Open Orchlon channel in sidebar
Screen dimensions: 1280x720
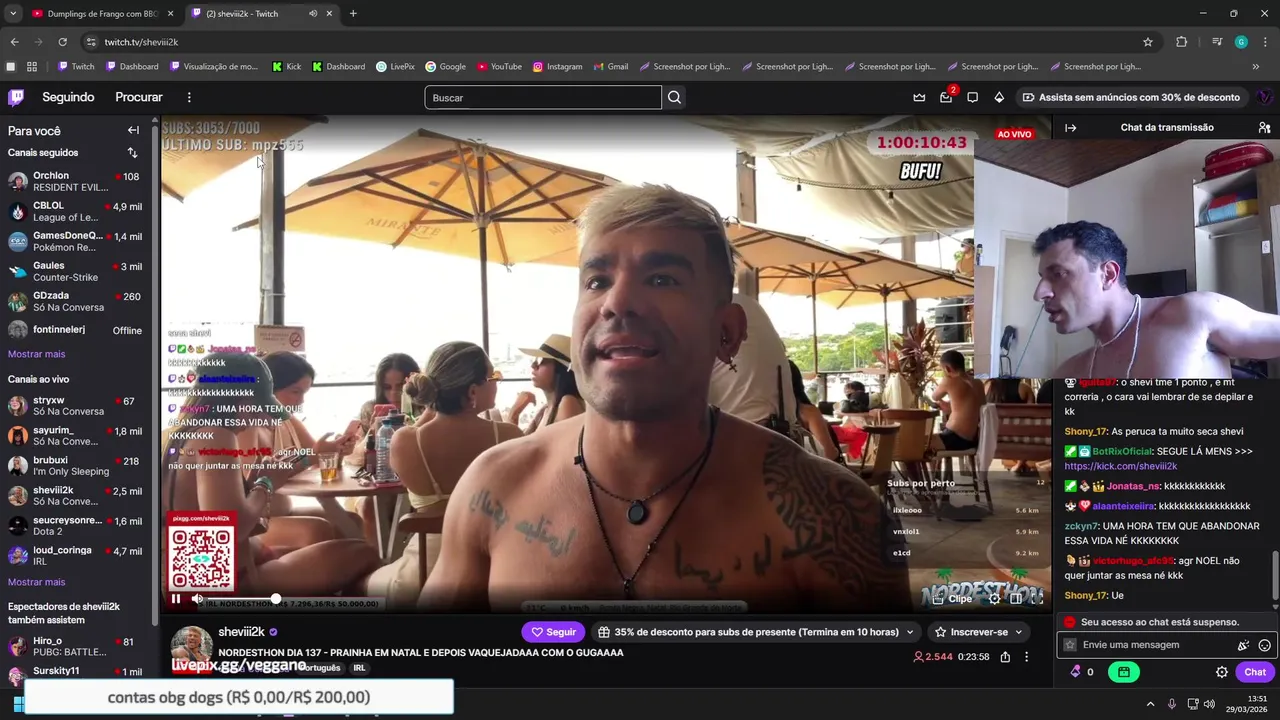(x=75, y=181)
